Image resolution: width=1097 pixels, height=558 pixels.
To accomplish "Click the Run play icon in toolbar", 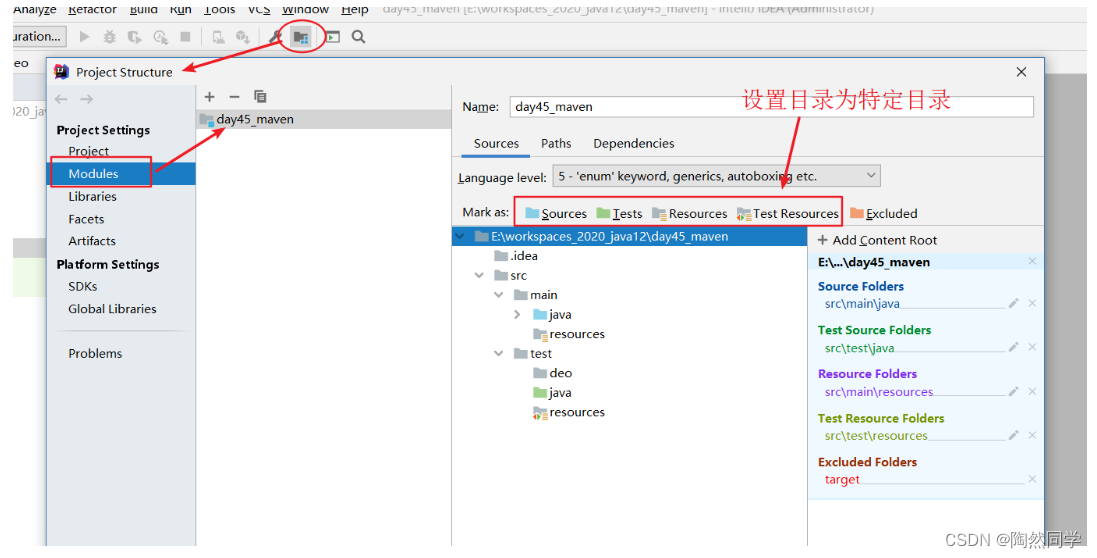I will click(x=85, y=36).
